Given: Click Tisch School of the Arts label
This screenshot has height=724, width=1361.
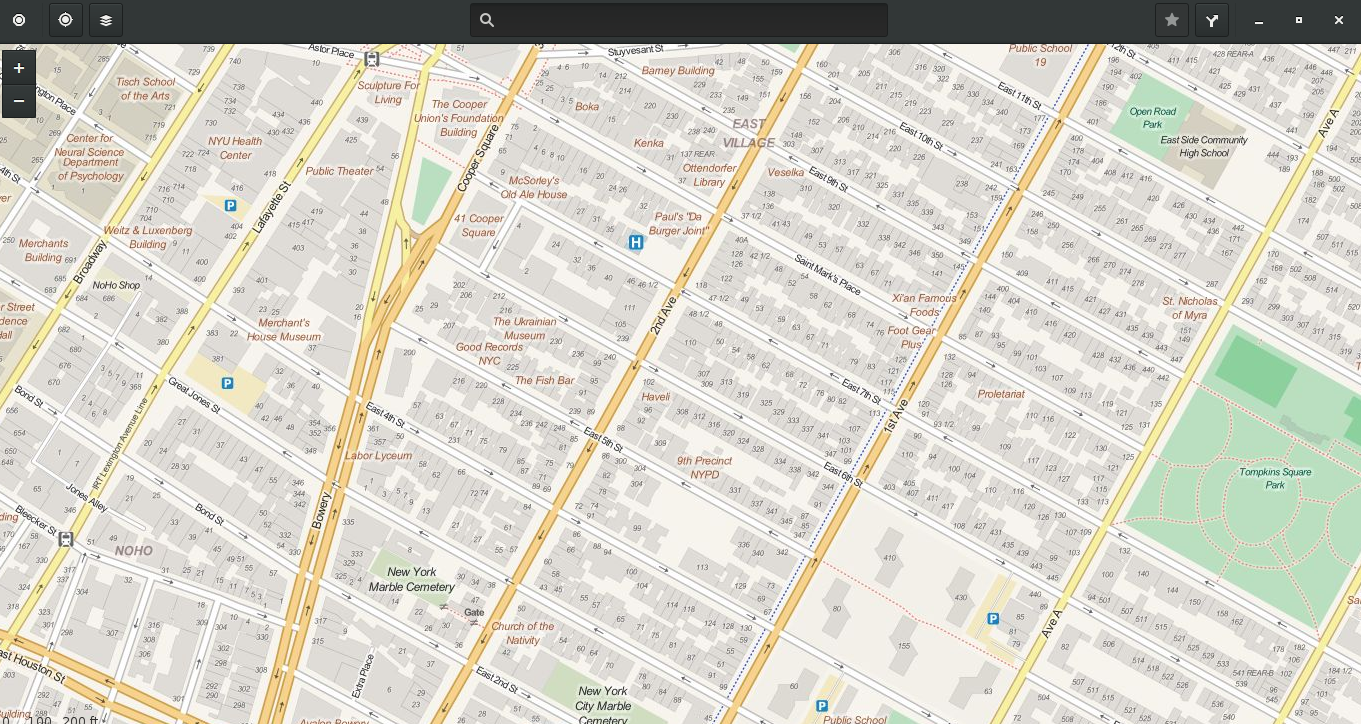Looking at the screenshot, I should click(145, 89).
